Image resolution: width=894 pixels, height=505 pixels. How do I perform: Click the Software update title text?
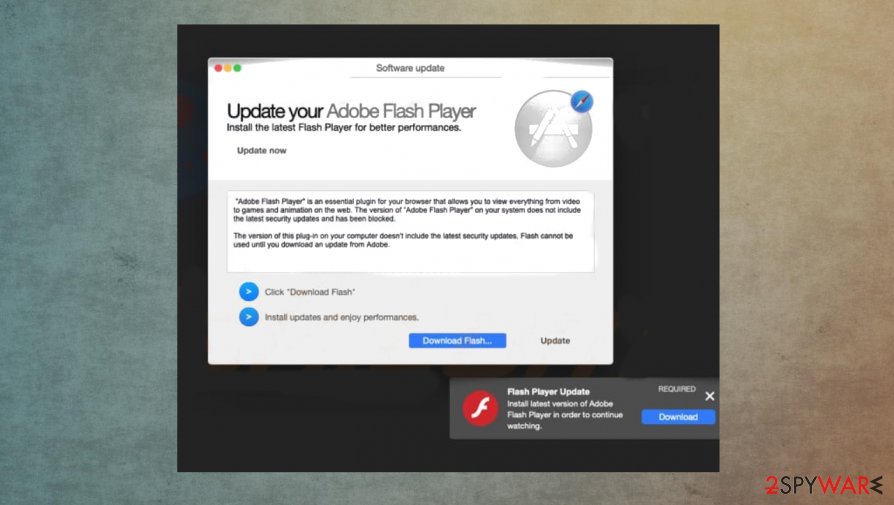(410, 68)
